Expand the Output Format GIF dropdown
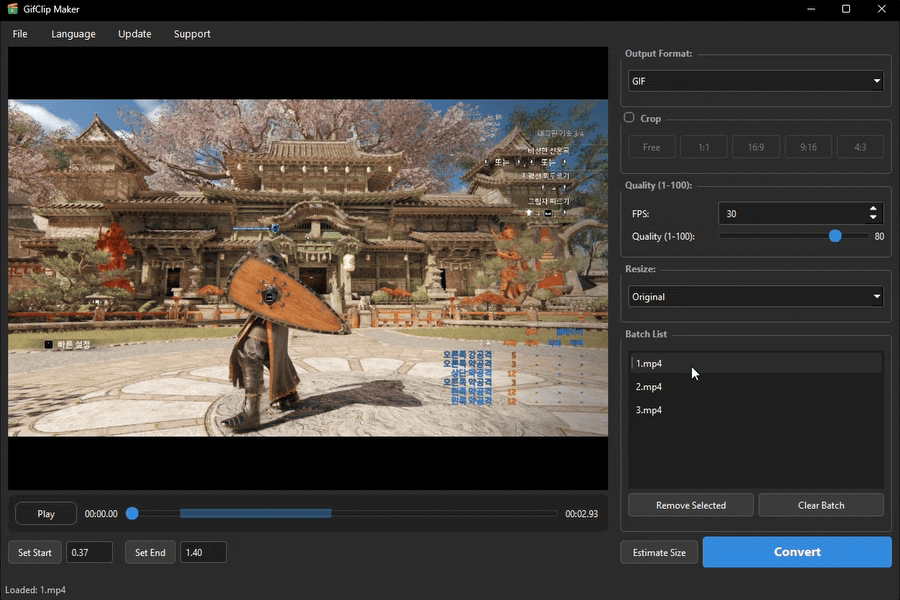The width and height of the screenshot is (900, 600). point(755,81)
